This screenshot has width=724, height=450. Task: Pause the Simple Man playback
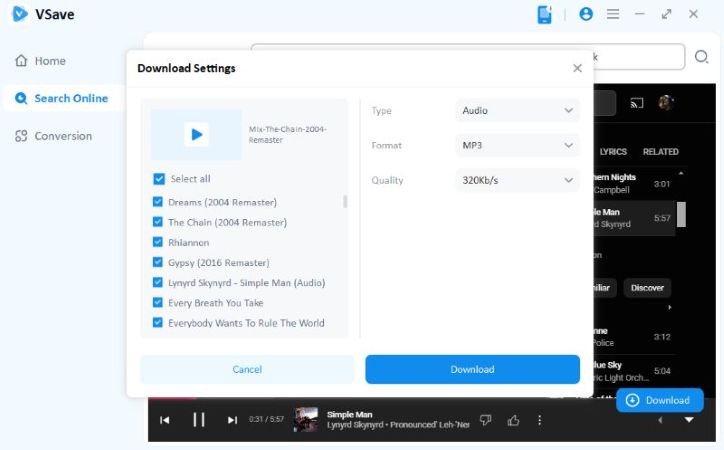(199, 420)
